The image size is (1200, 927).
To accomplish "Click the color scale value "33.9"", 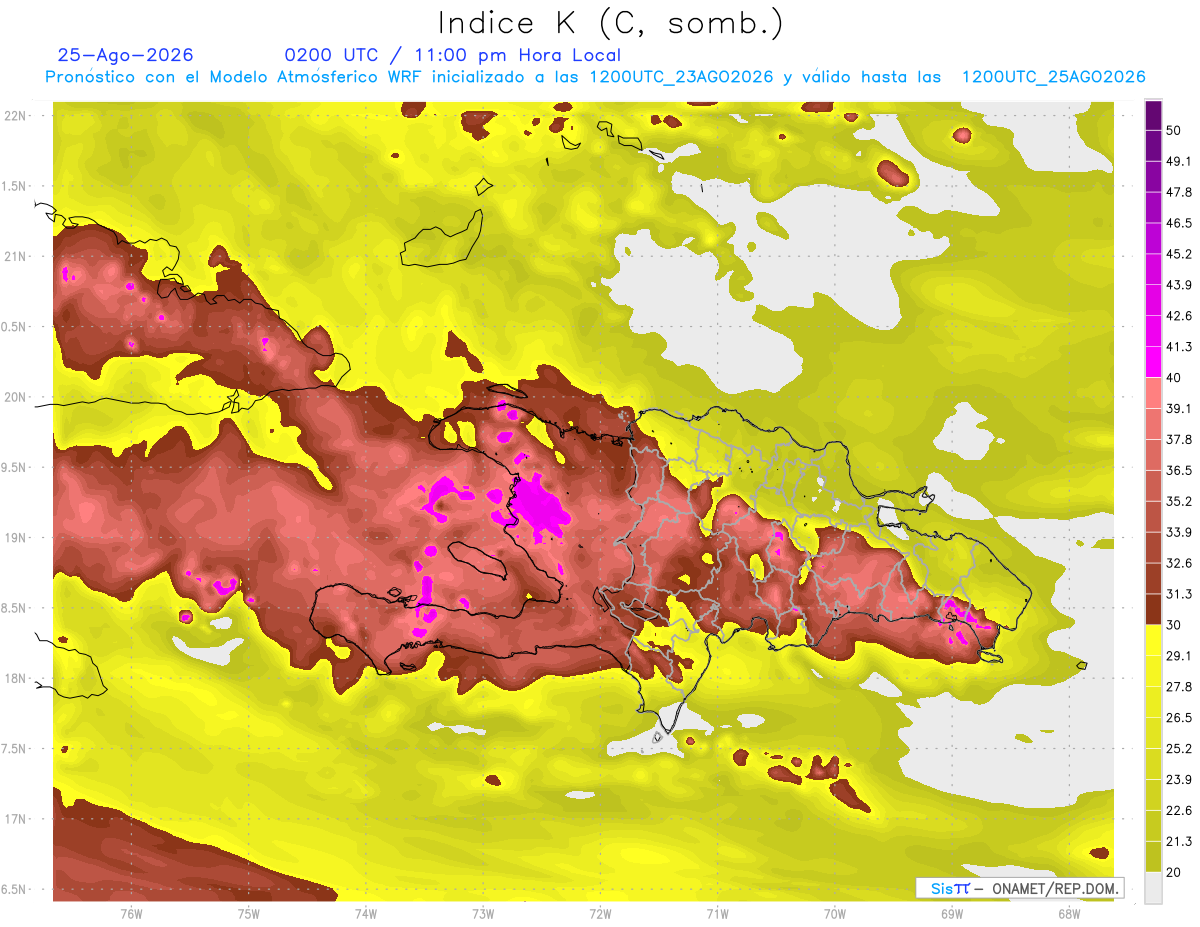I will (1179, 532).
